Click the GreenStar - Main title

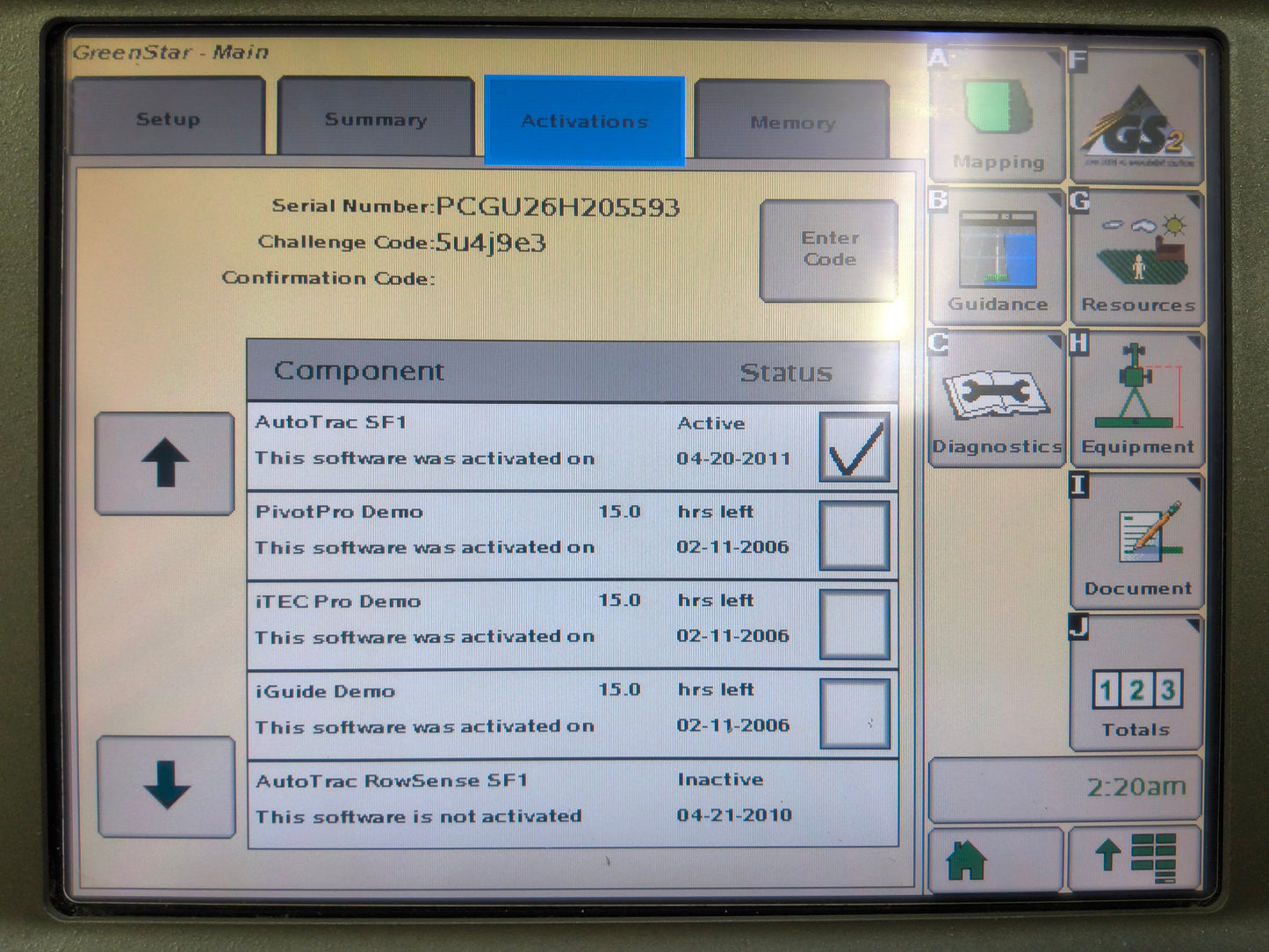click(x=170, y=52)
